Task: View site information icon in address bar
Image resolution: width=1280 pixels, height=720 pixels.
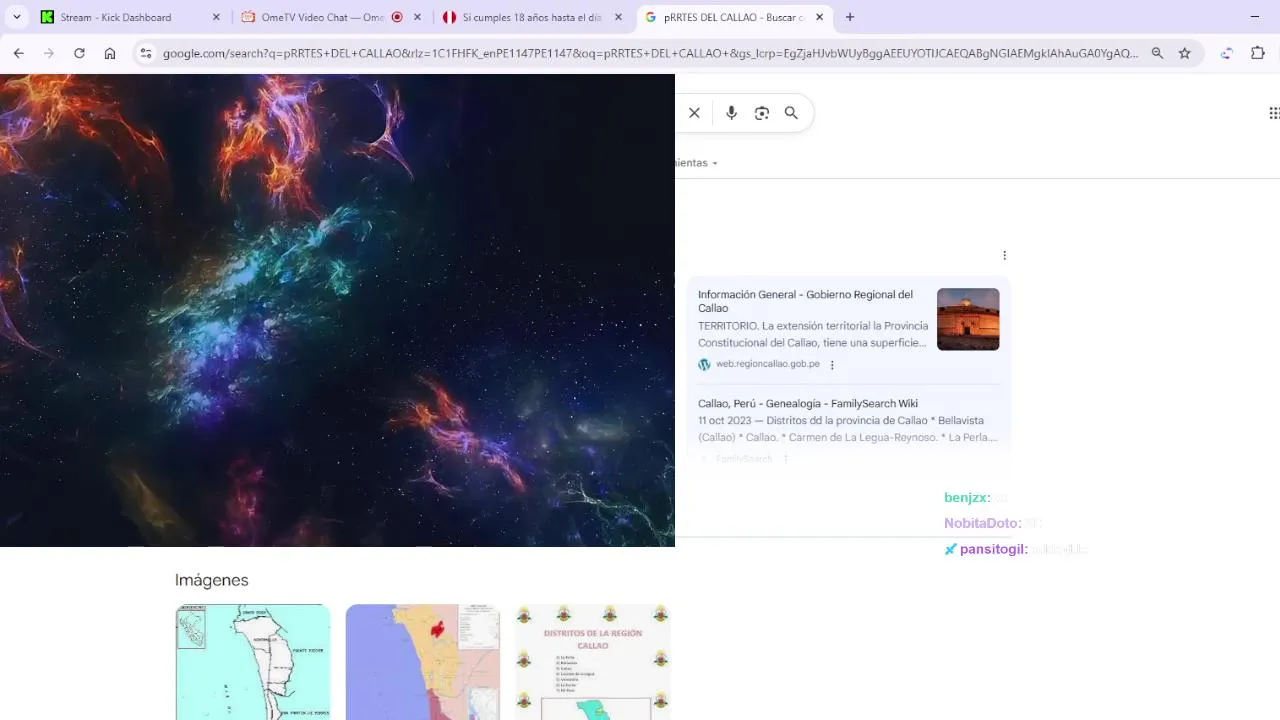Action: click(146, 53)
